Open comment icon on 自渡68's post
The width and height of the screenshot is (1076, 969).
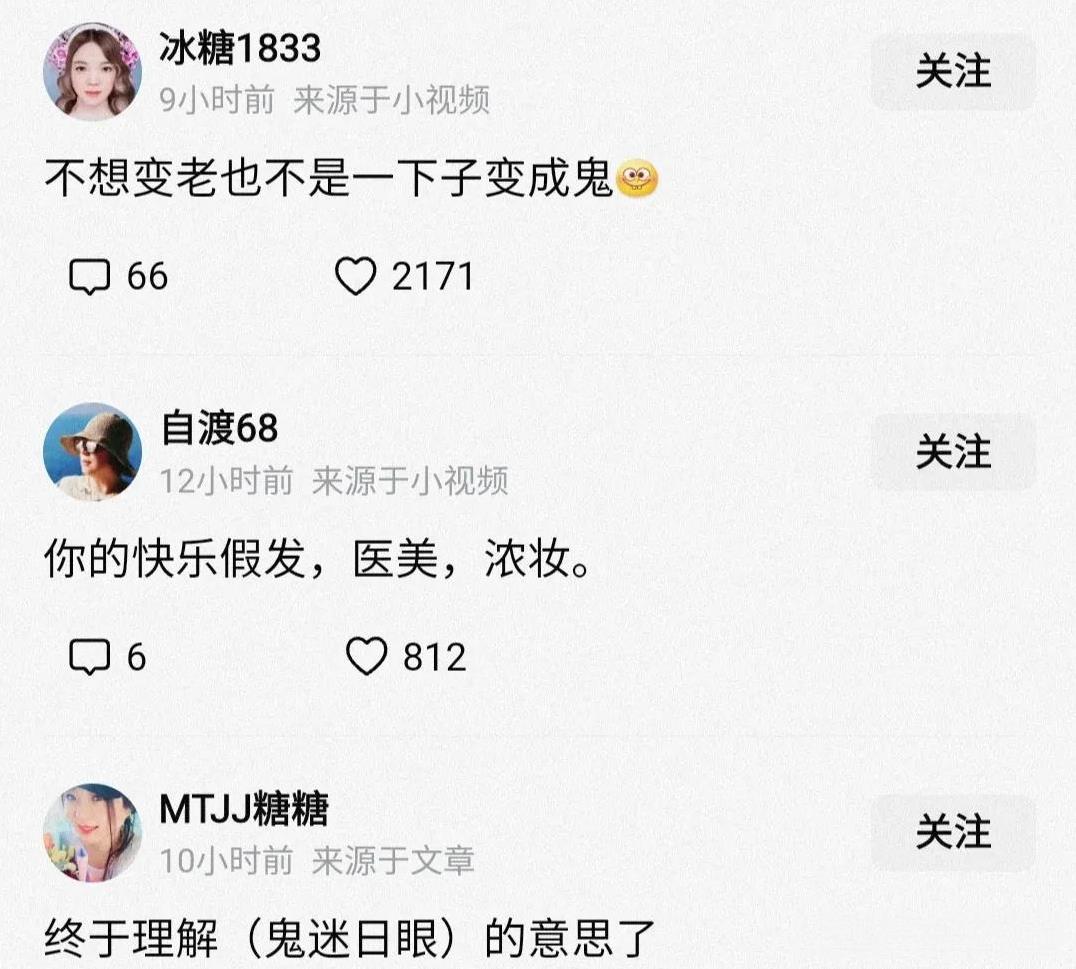tap(89, 657)
